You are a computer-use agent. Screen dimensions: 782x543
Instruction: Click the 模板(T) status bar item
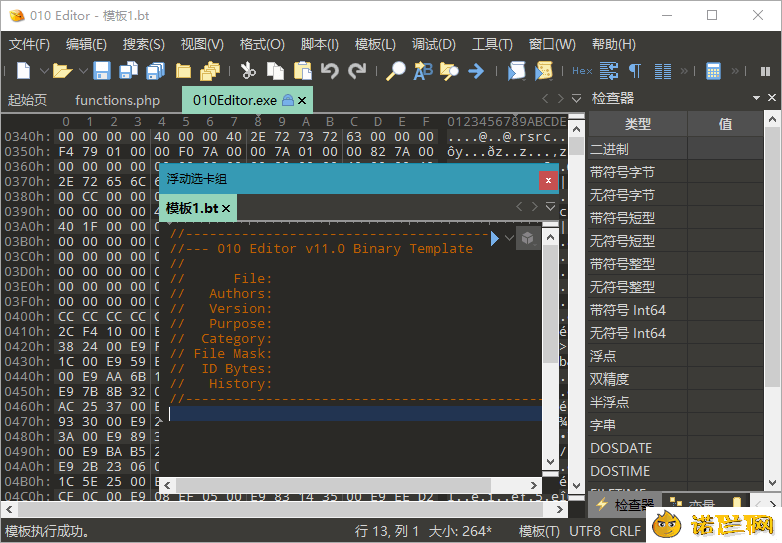pyautogui.click(x=539, y=532)
